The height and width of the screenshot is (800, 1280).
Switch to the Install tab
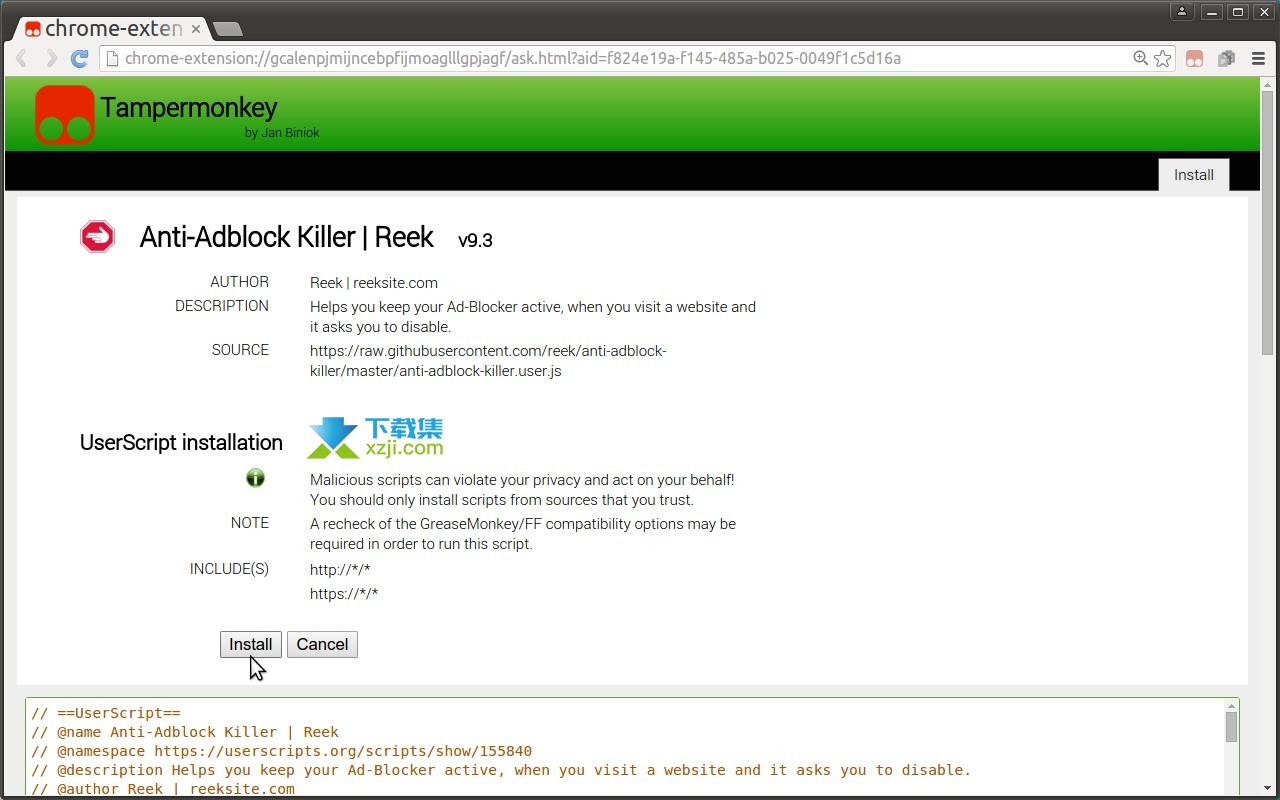click(1194, 175)
